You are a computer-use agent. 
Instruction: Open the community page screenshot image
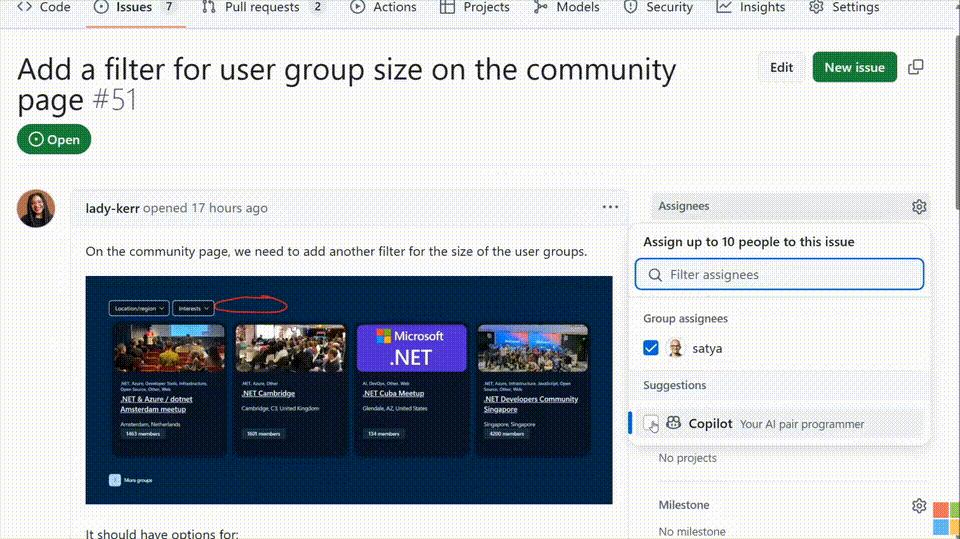[x=348, y=390]
